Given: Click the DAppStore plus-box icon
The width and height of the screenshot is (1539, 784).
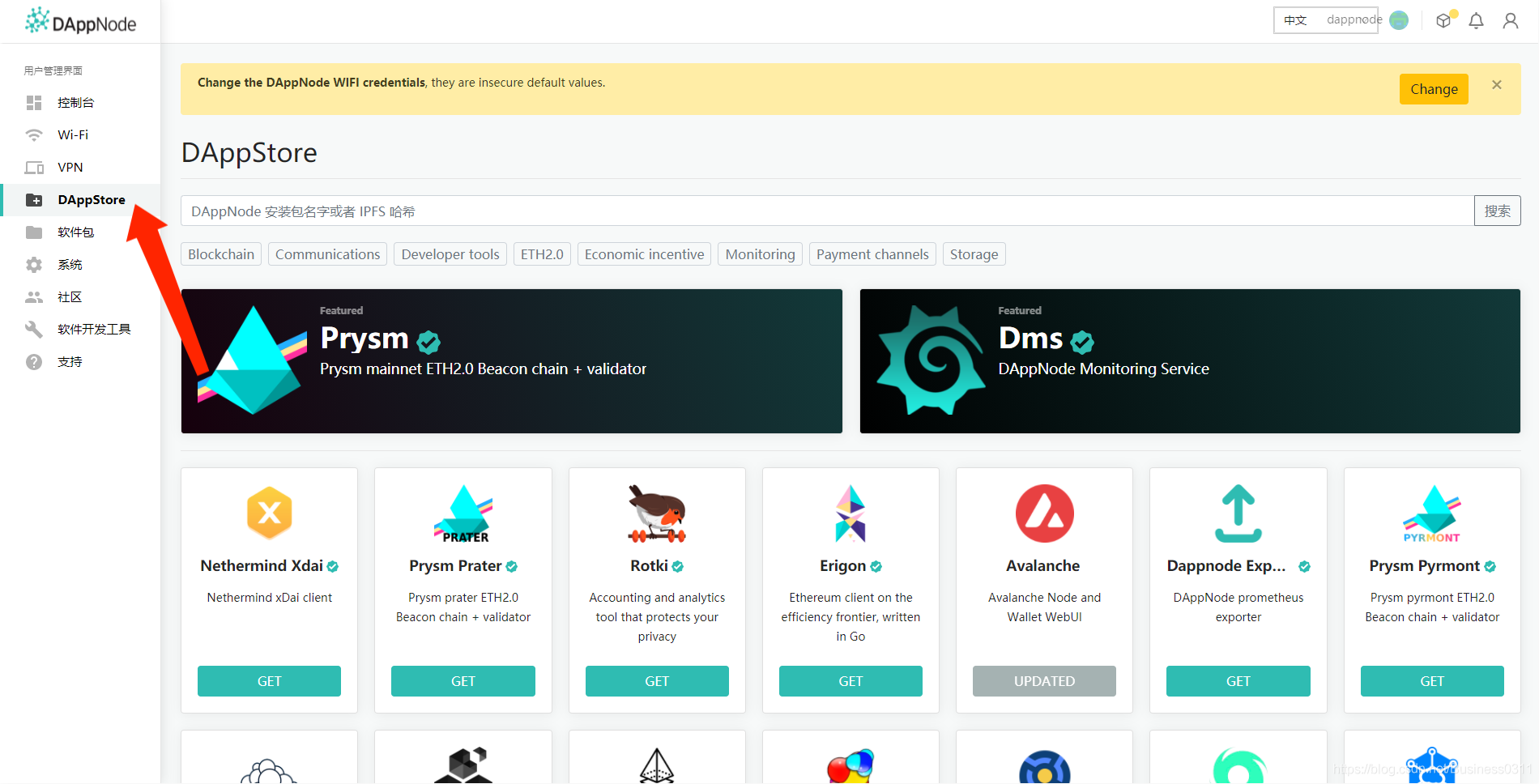Looking at the screenshot, I should click(x=34, y=200).
